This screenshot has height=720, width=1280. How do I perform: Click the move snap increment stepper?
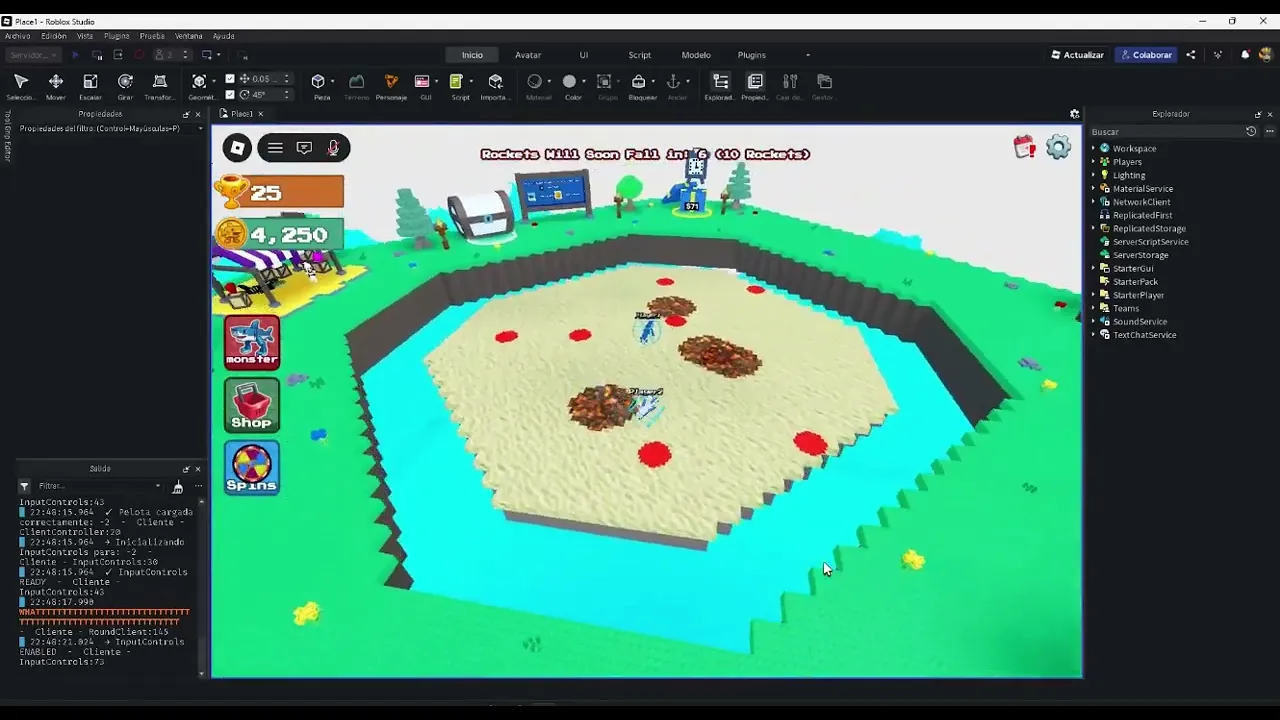point(286,79)
